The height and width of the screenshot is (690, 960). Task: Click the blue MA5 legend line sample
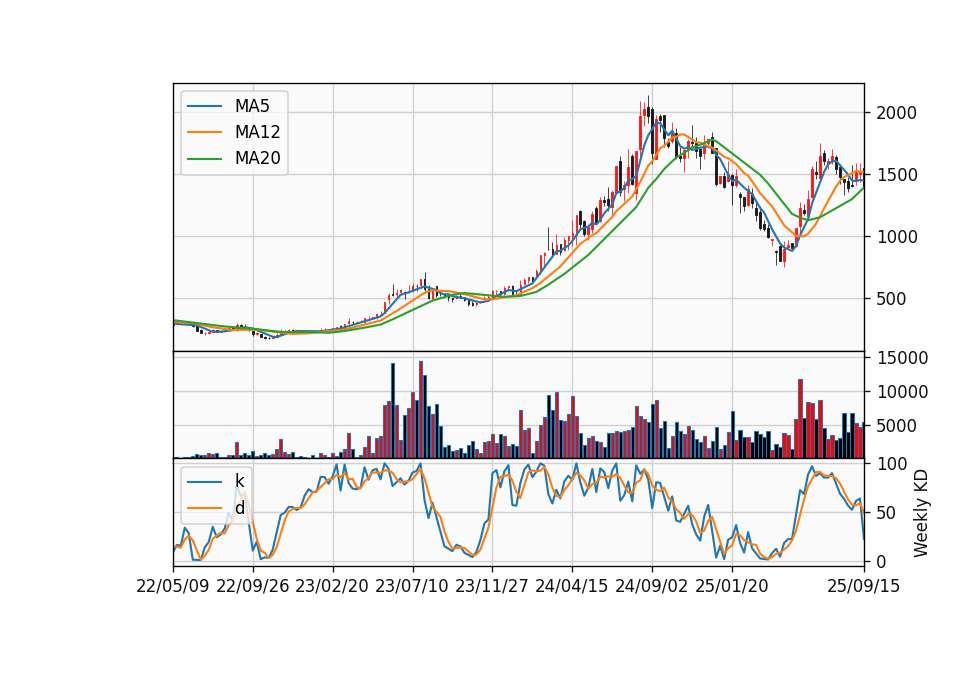click(x=204, y=106)
